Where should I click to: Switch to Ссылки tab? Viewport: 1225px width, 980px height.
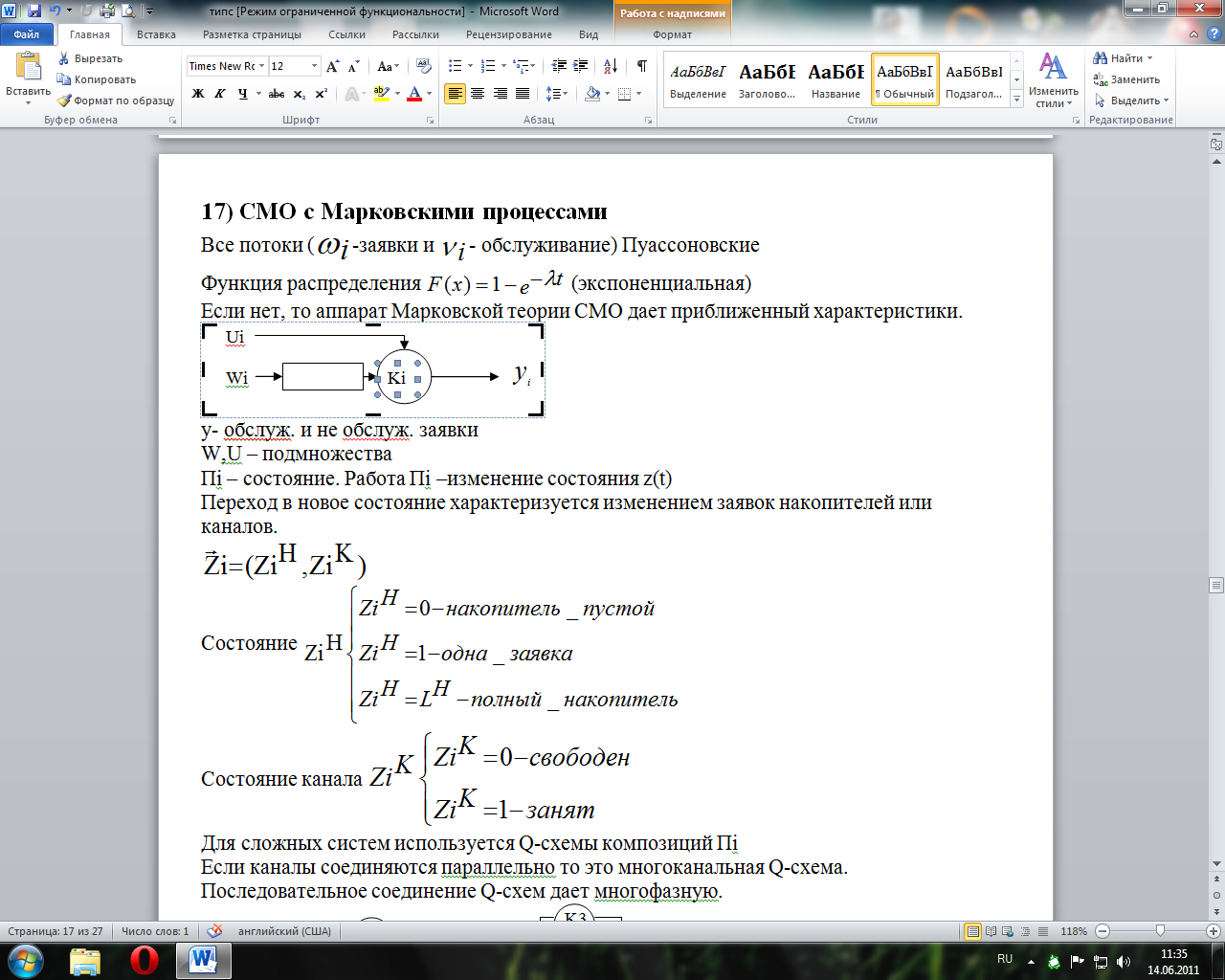[x=346, y=34]
